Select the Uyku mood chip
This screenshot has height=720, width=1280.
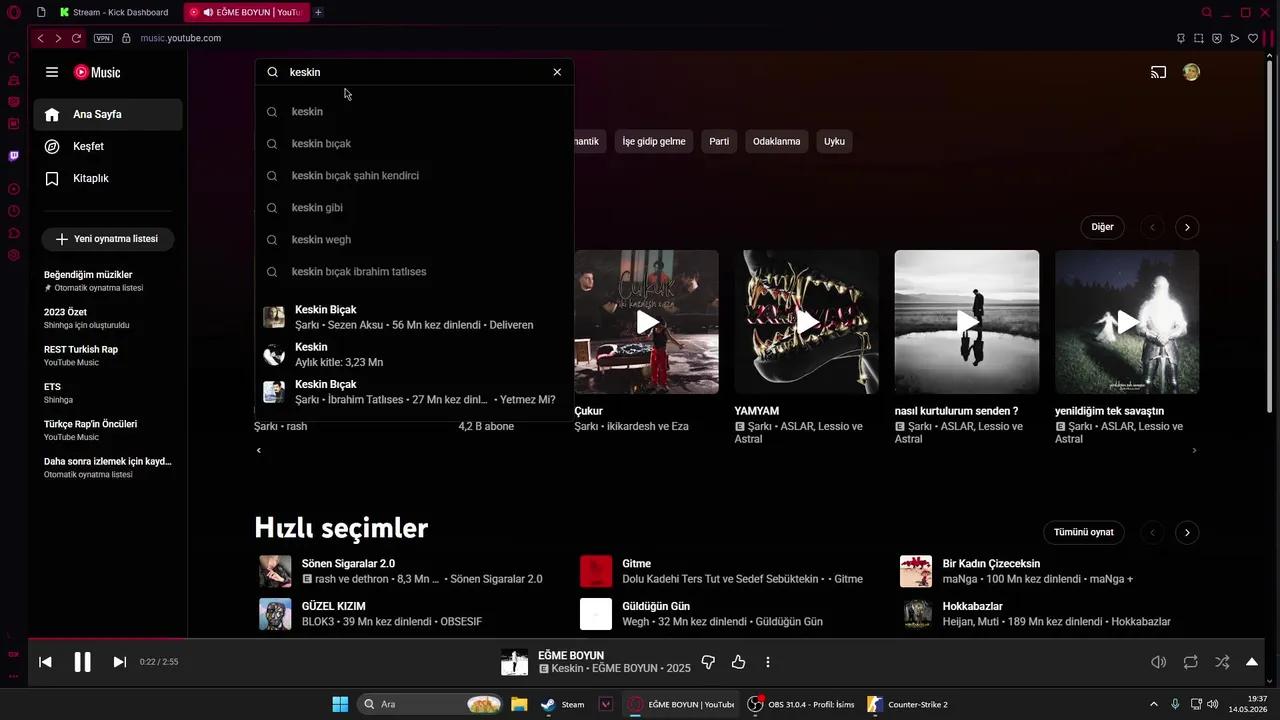[x=834, y=141]
